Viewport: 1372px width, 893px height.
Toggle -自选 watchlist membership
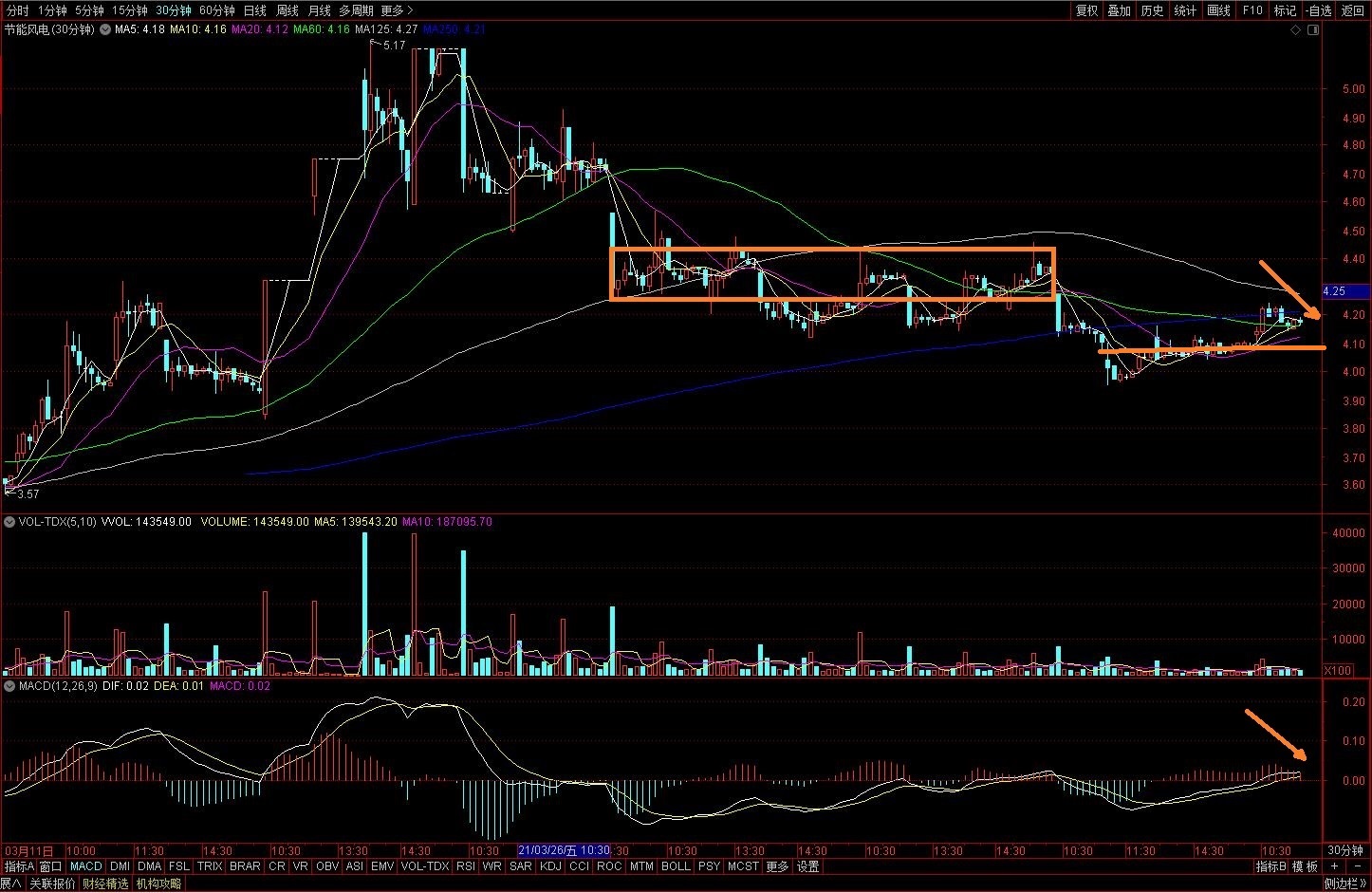tap(1318, 10)
